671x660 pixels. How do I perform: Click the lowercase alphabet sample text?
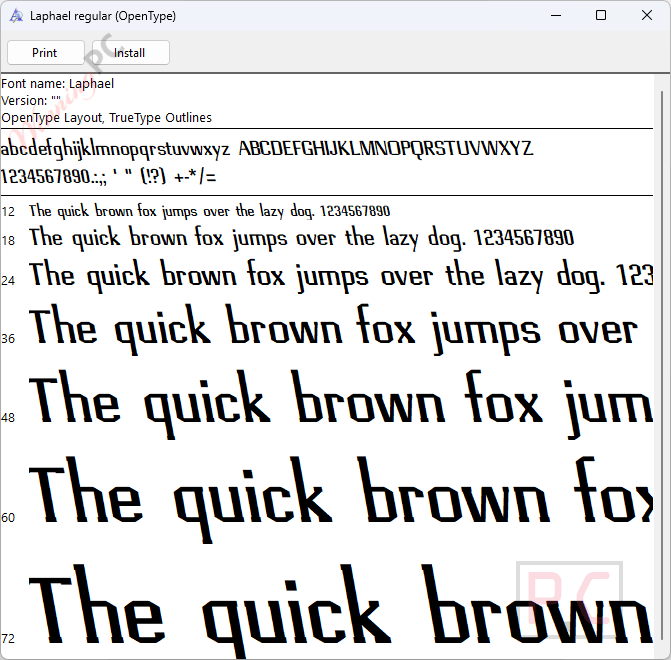tap(115, 149)
